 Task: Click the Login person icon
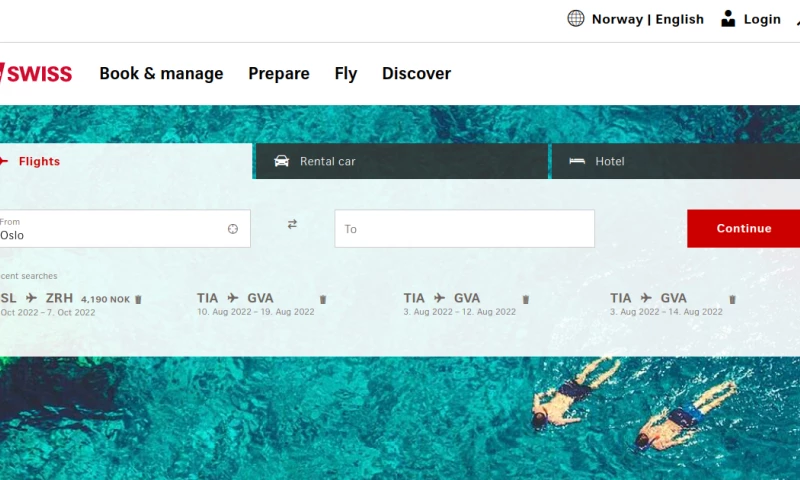coord(728,19)
